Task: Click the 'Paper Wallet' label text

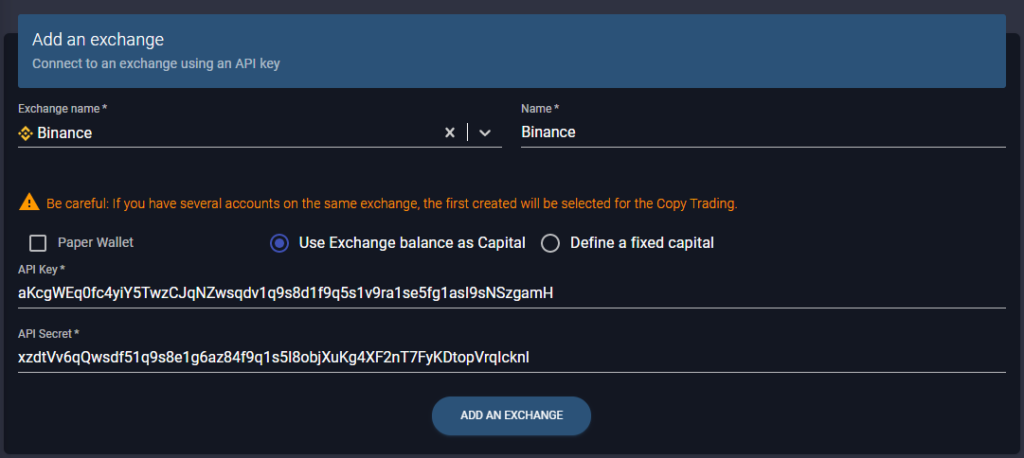Action: pyautogui.click(x=95, y=242)
